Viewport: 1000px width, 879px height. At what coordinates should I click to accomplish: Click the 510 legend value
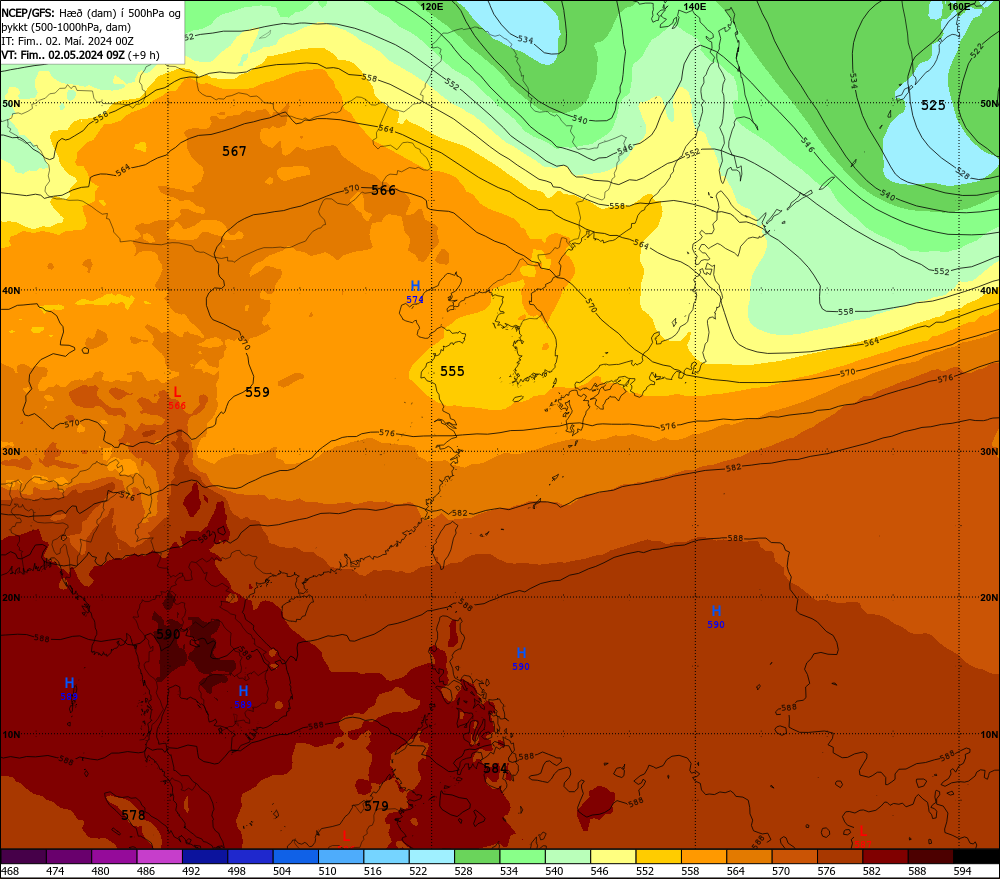click(327, 871)
